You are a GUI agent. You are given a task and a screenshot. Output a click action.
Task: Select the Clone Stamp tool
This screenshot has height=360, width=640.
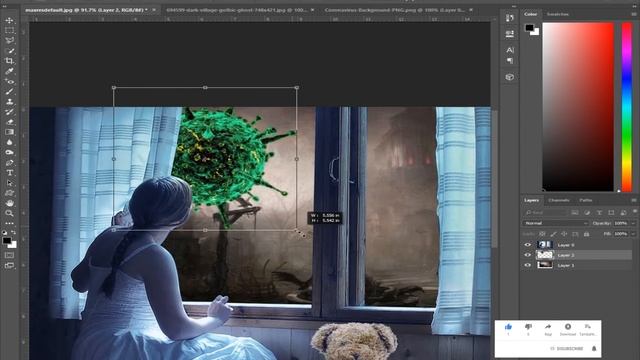(x=9, y=102)
